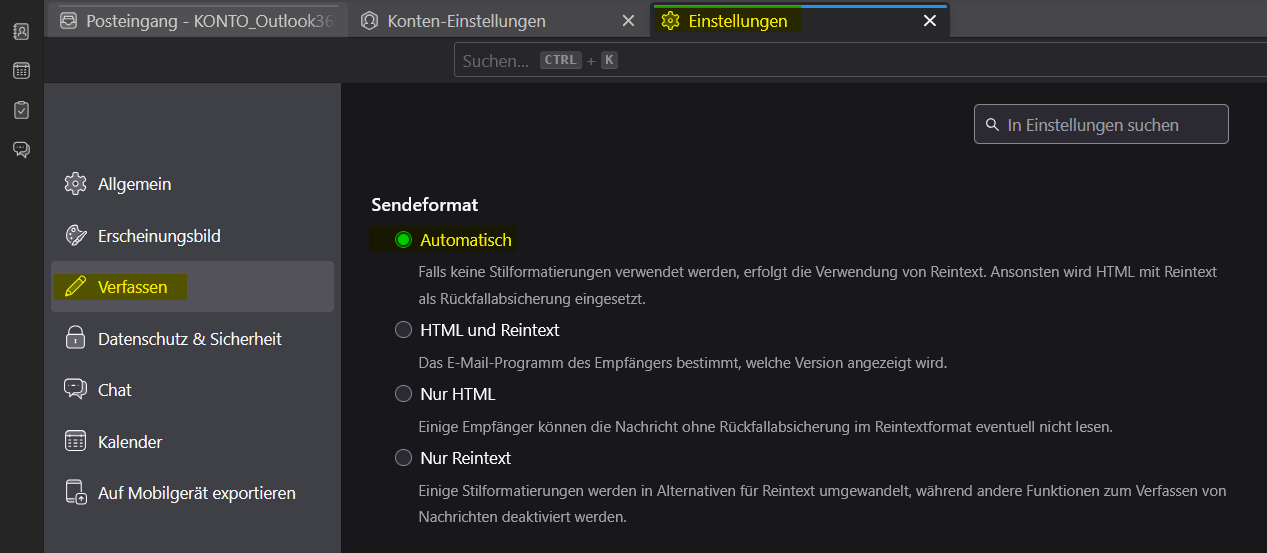Click the Auf Mobilgerät exportieren icon
The image size is (1267, 553).
pyautogui.click(x=75, y=492)
